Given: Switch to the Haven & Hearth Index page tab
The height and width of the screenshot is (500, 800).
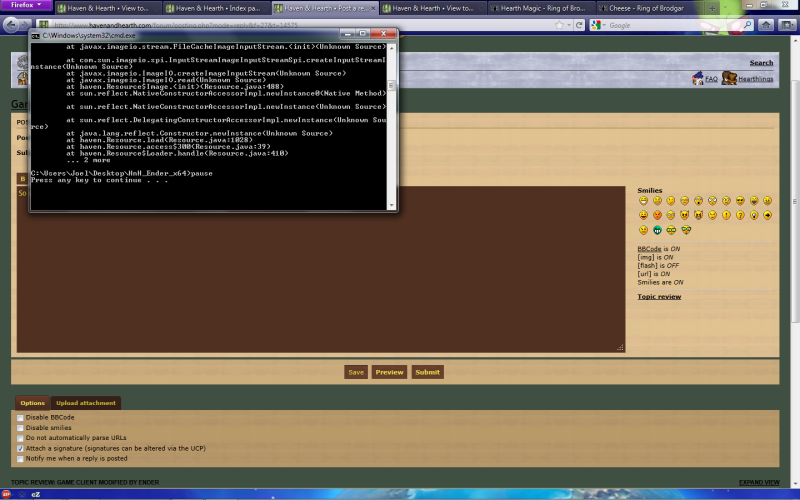Looking at the screenshot, I should click(x=217, y=8).
